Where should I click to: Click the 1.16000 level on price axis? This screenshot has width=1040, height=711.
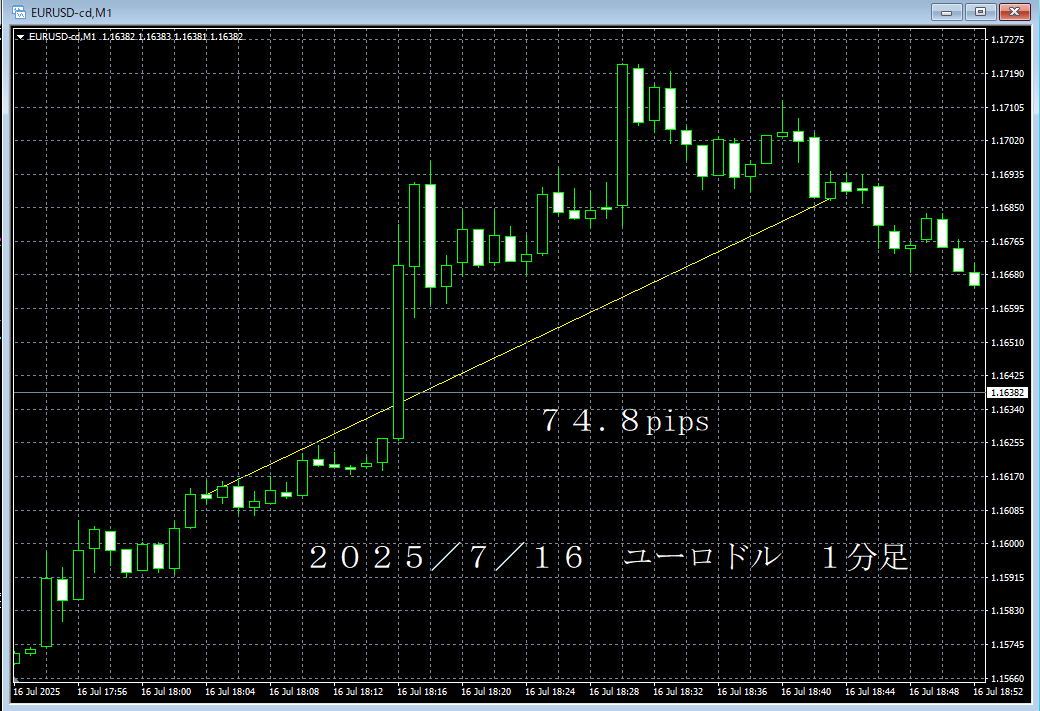(1006, 544)
